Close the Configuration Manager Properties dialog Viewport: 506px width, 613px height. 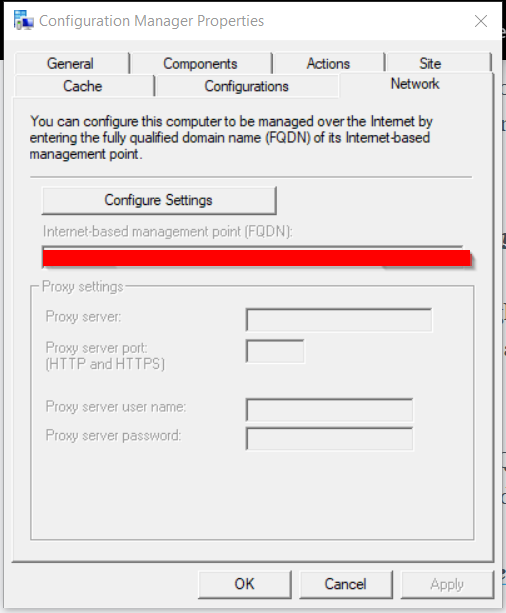point(481,21)
